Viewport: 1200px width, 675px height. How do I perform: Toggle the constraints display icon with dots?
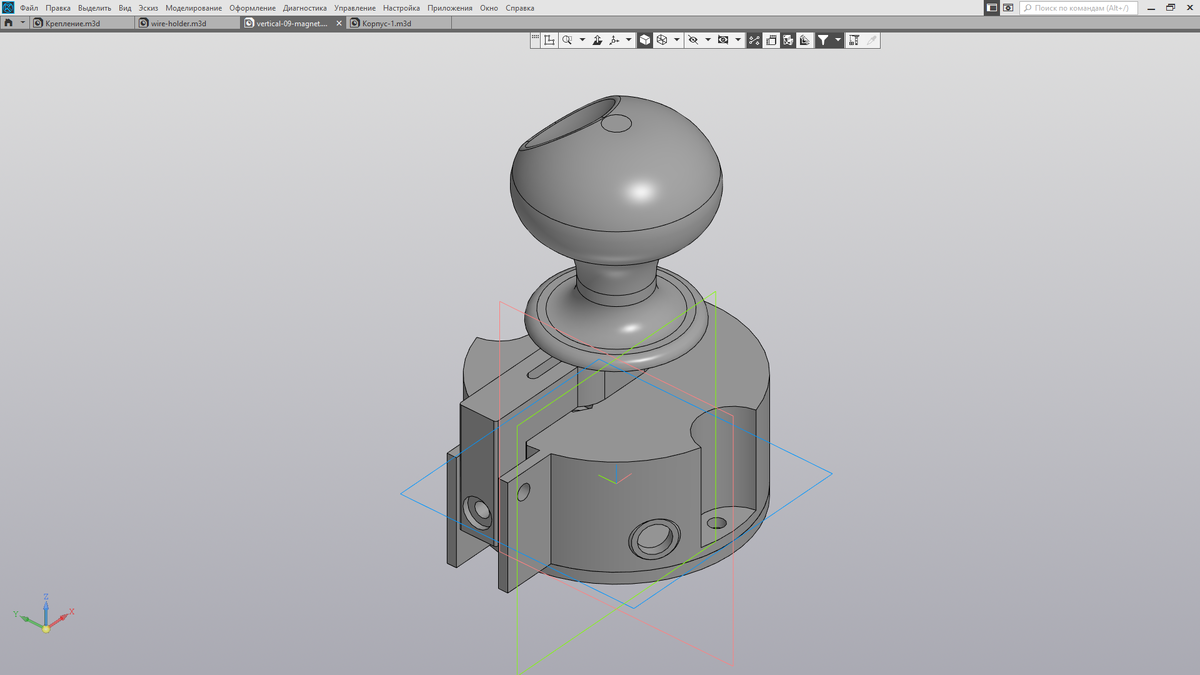[755, 40]
